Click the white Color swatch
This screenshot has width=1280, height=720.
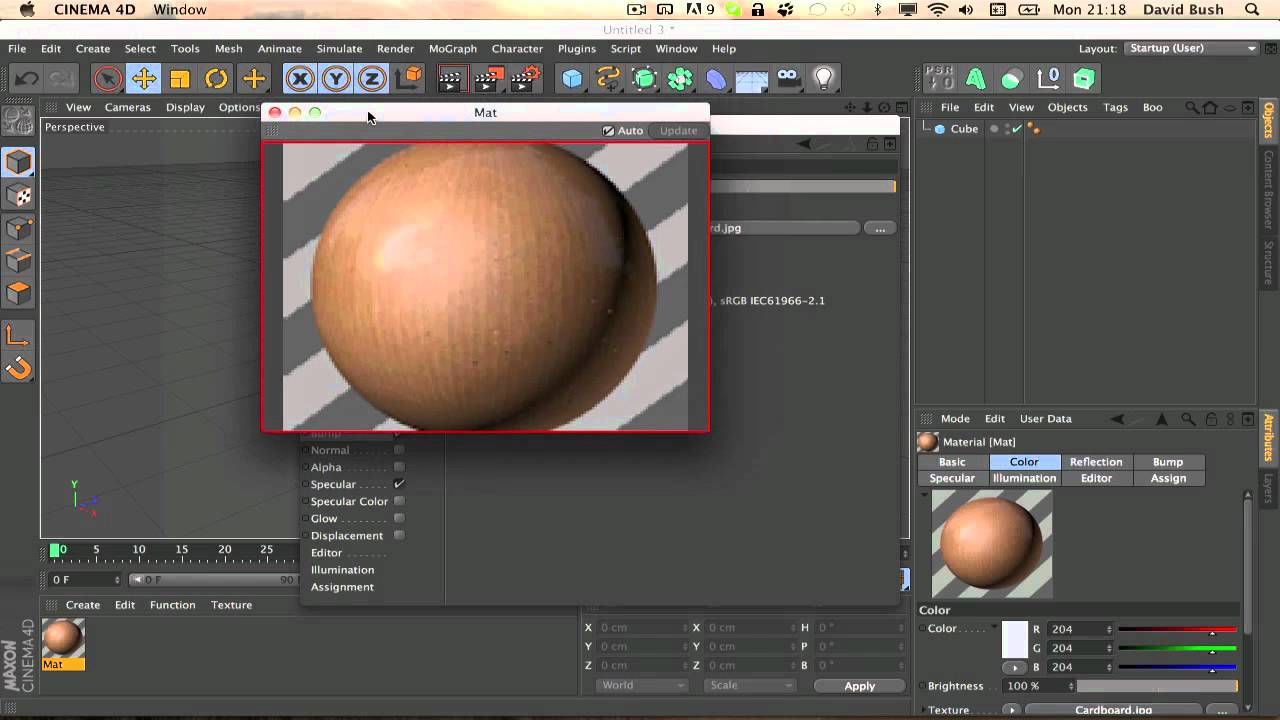coord(1014,639)
